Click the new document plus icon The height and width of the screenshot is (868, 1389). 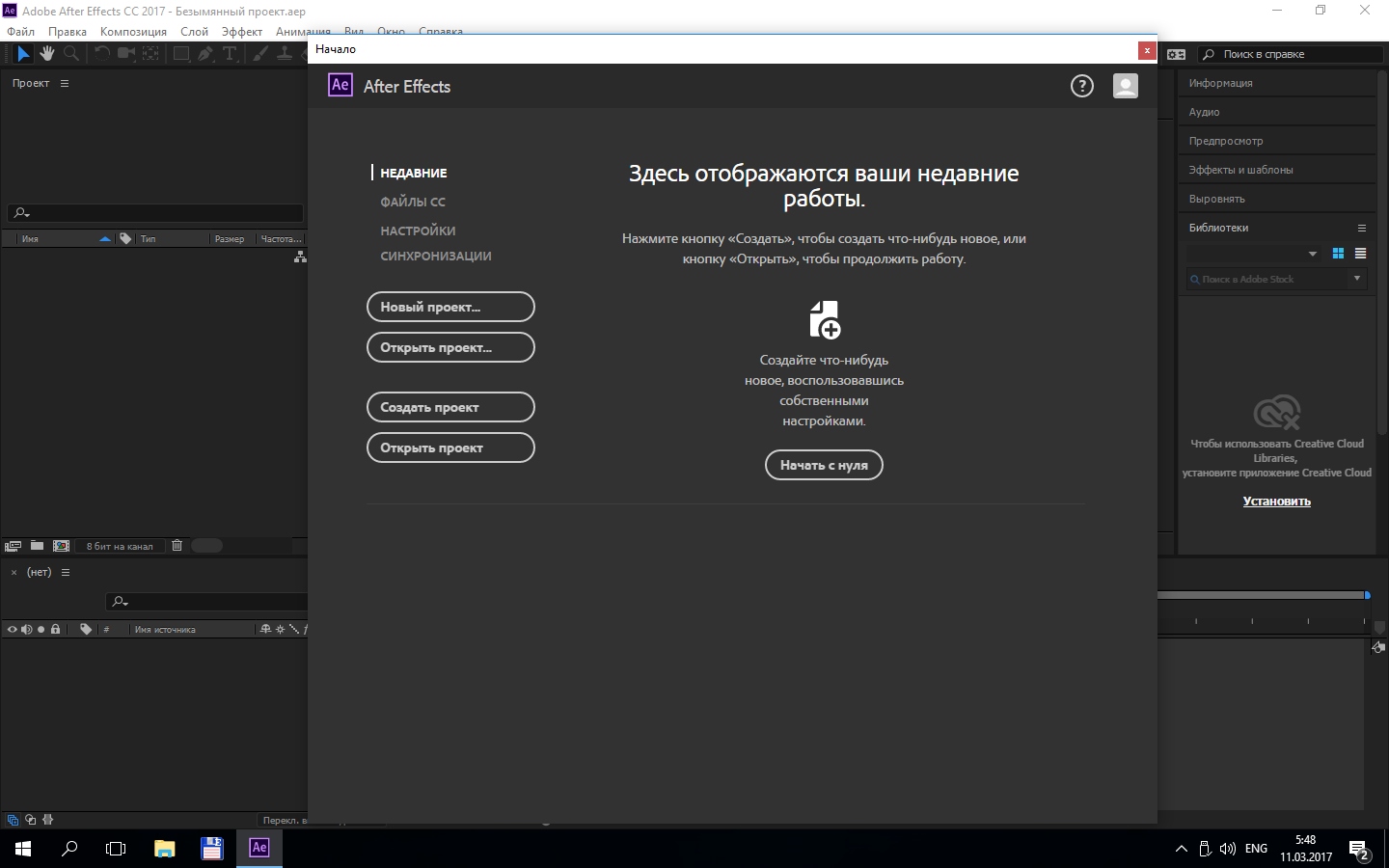click(825, 319)
